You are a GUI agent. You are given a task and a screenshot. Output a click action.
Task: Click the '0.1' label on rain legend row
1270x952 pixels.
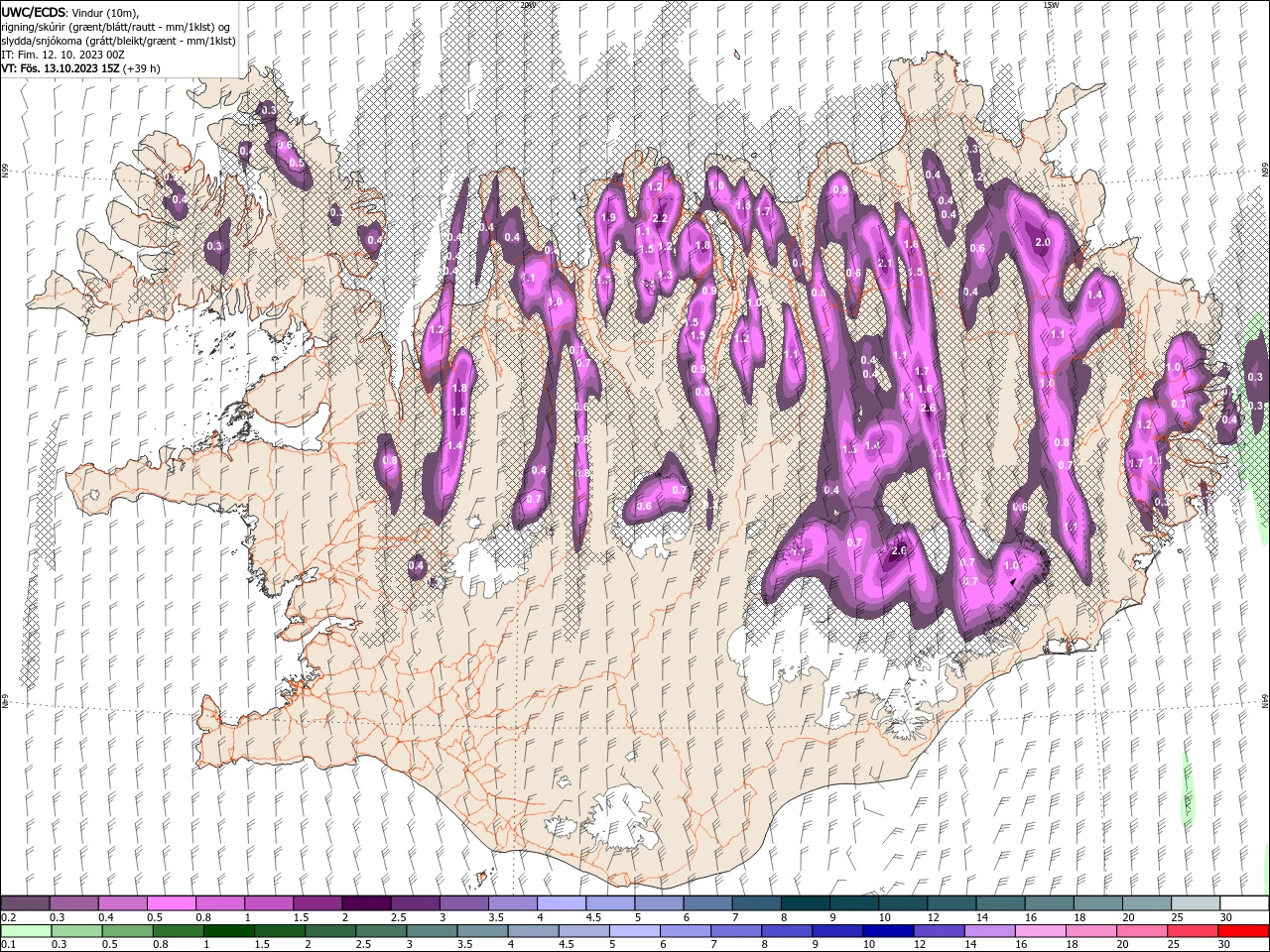click(x=8, y=945)
